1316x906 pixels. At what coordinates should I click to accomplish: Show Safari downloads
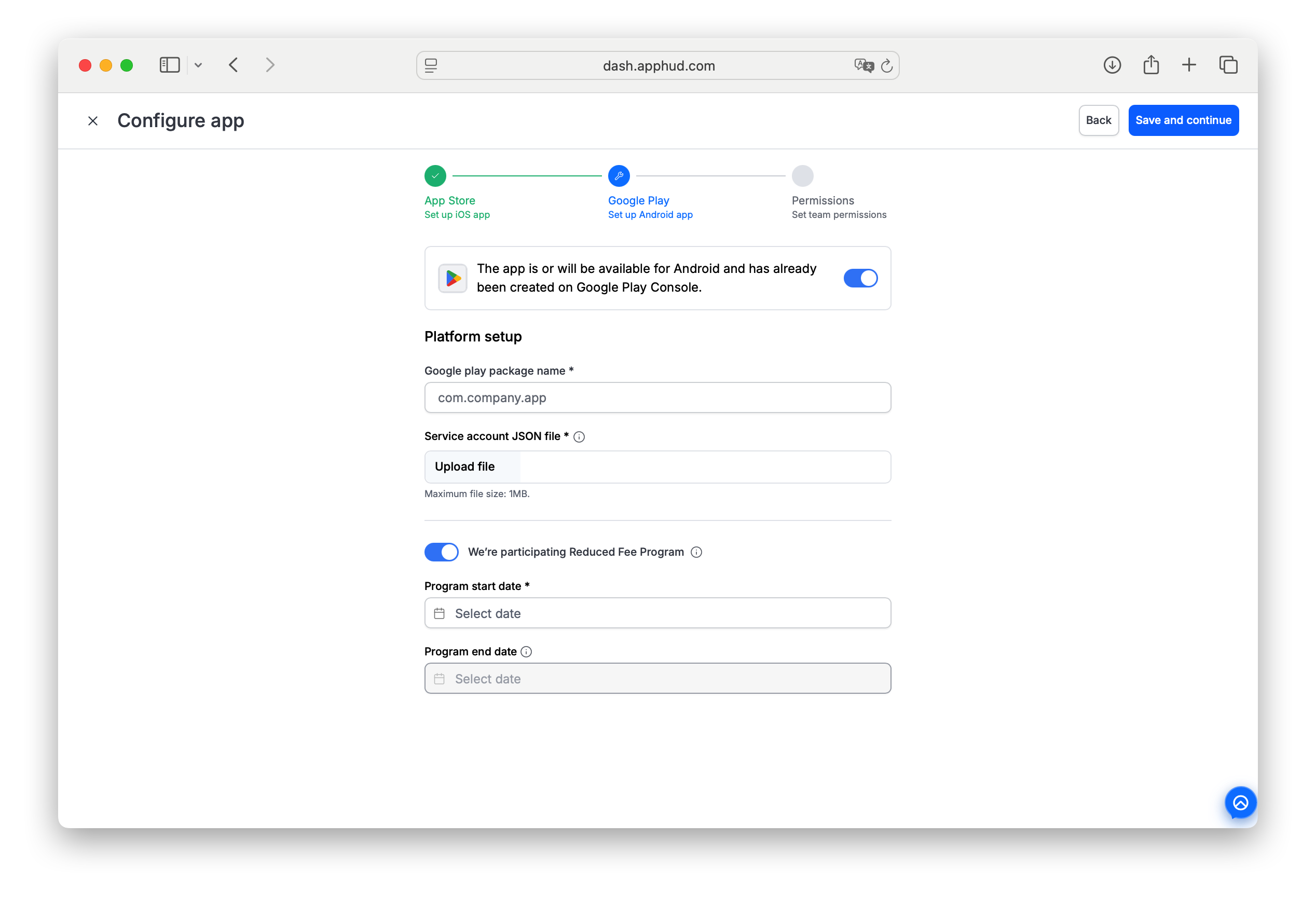coord(1112,65)
